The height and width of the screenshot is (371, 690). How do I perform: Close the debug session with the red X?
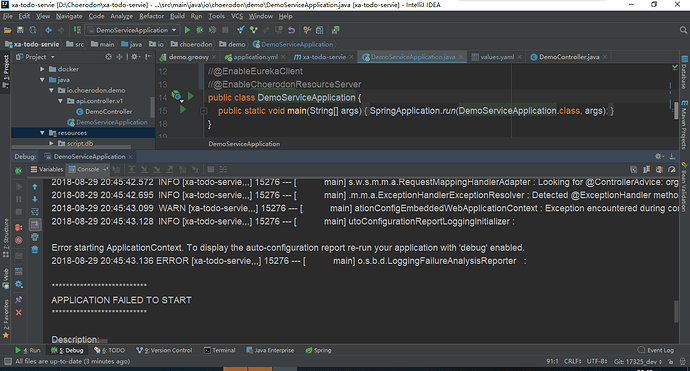coord(18,312)
